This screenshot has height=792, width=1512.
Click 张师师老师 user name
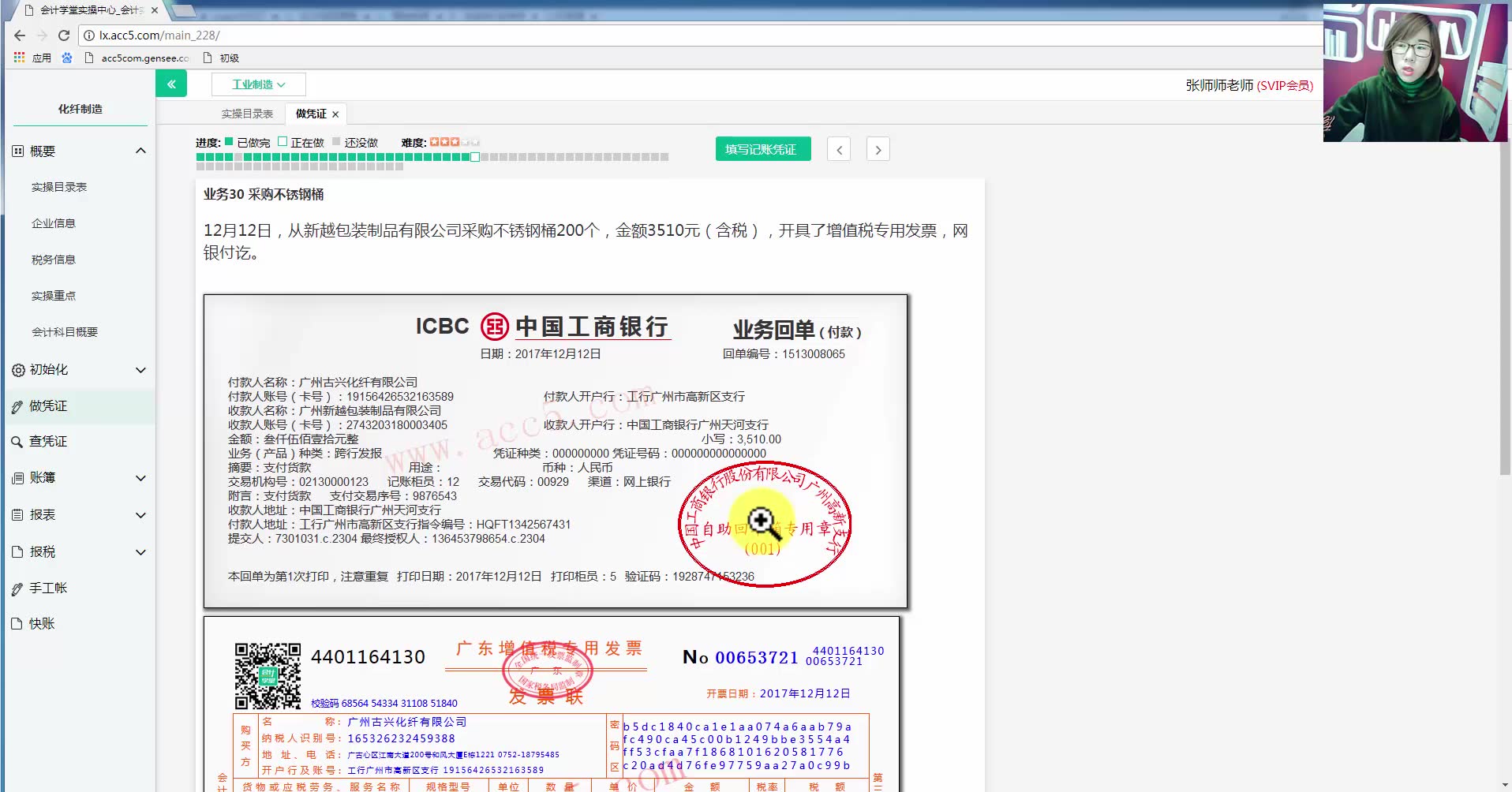pyautogui.click(x=1219, y=85)
